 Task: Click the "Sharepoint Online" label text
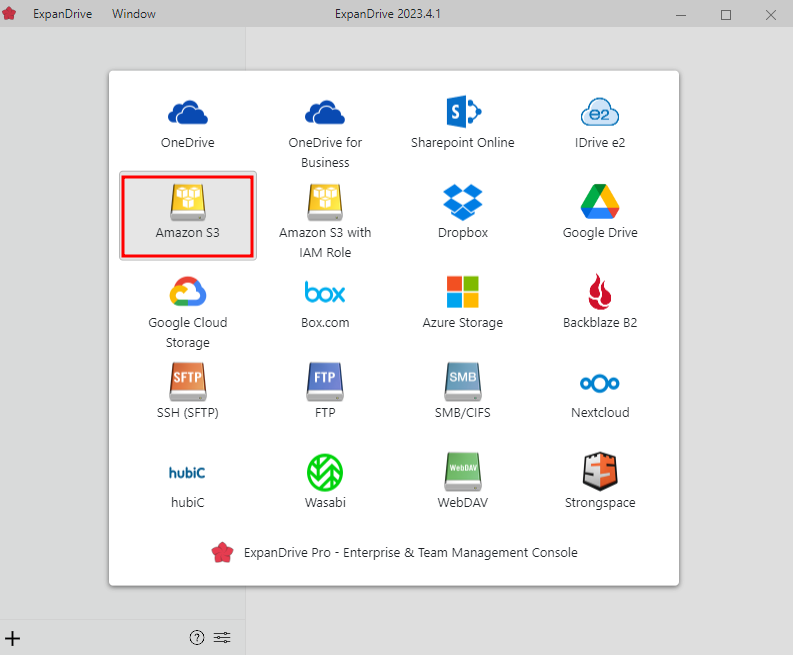coord(463,143)
